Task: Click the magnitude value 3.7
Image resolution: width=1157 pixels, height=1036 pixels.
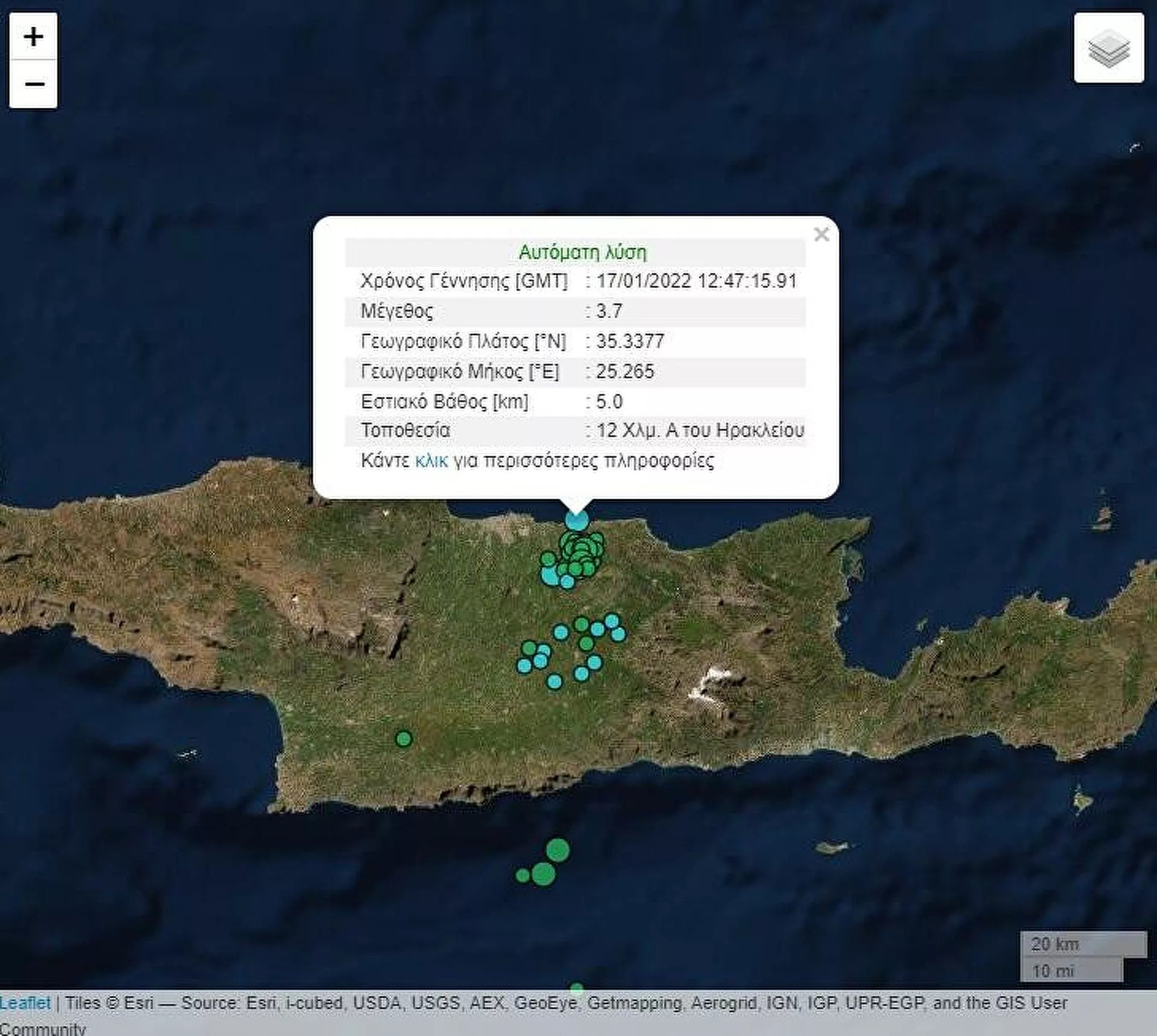Action: click(x=609, y=311)
